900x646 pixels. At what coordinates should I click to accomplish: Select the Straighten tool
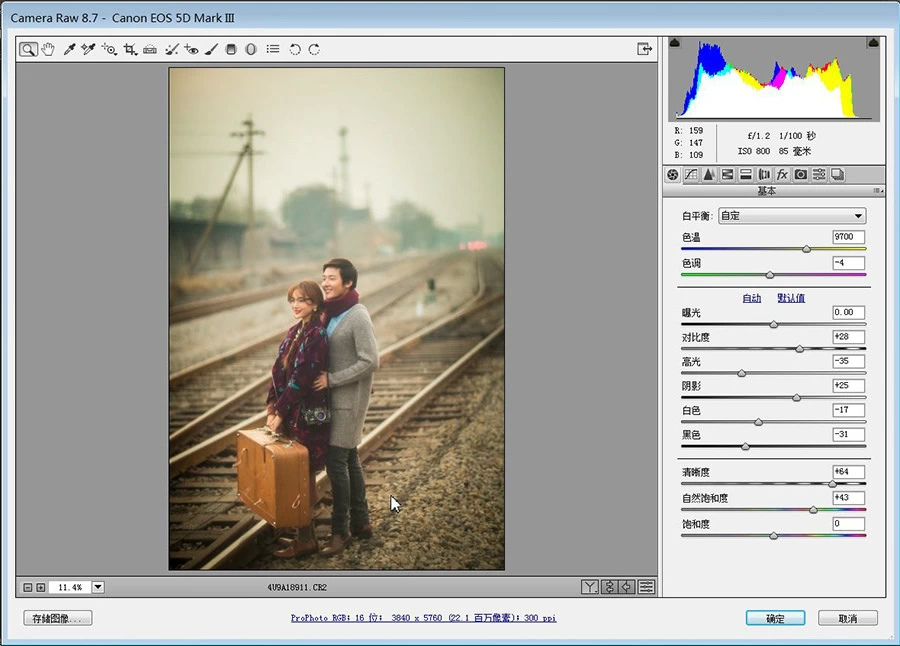click(x=150, y=49)
